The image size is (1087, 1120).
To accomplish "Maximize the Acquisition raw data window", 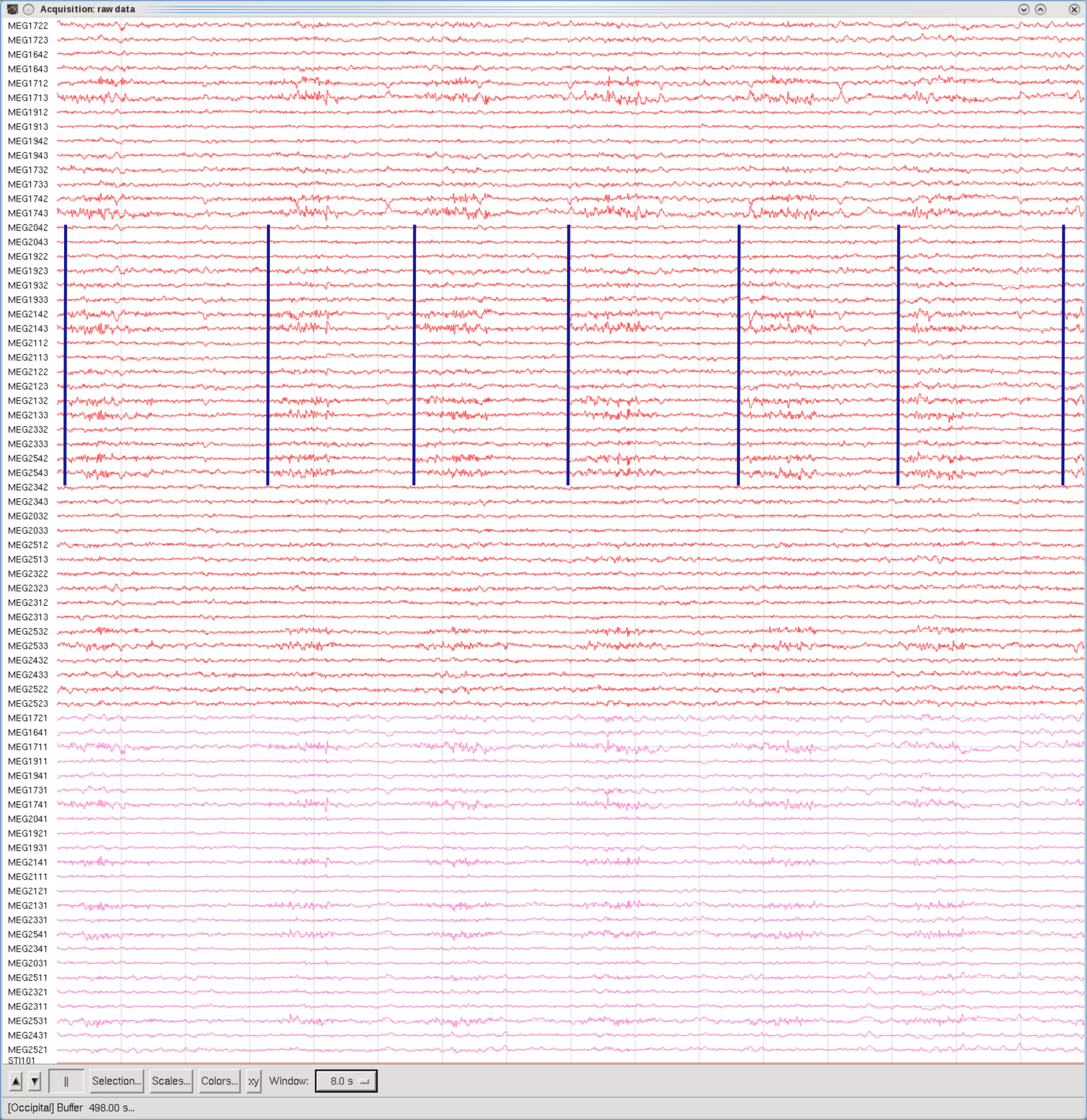I will point(1040,9).
